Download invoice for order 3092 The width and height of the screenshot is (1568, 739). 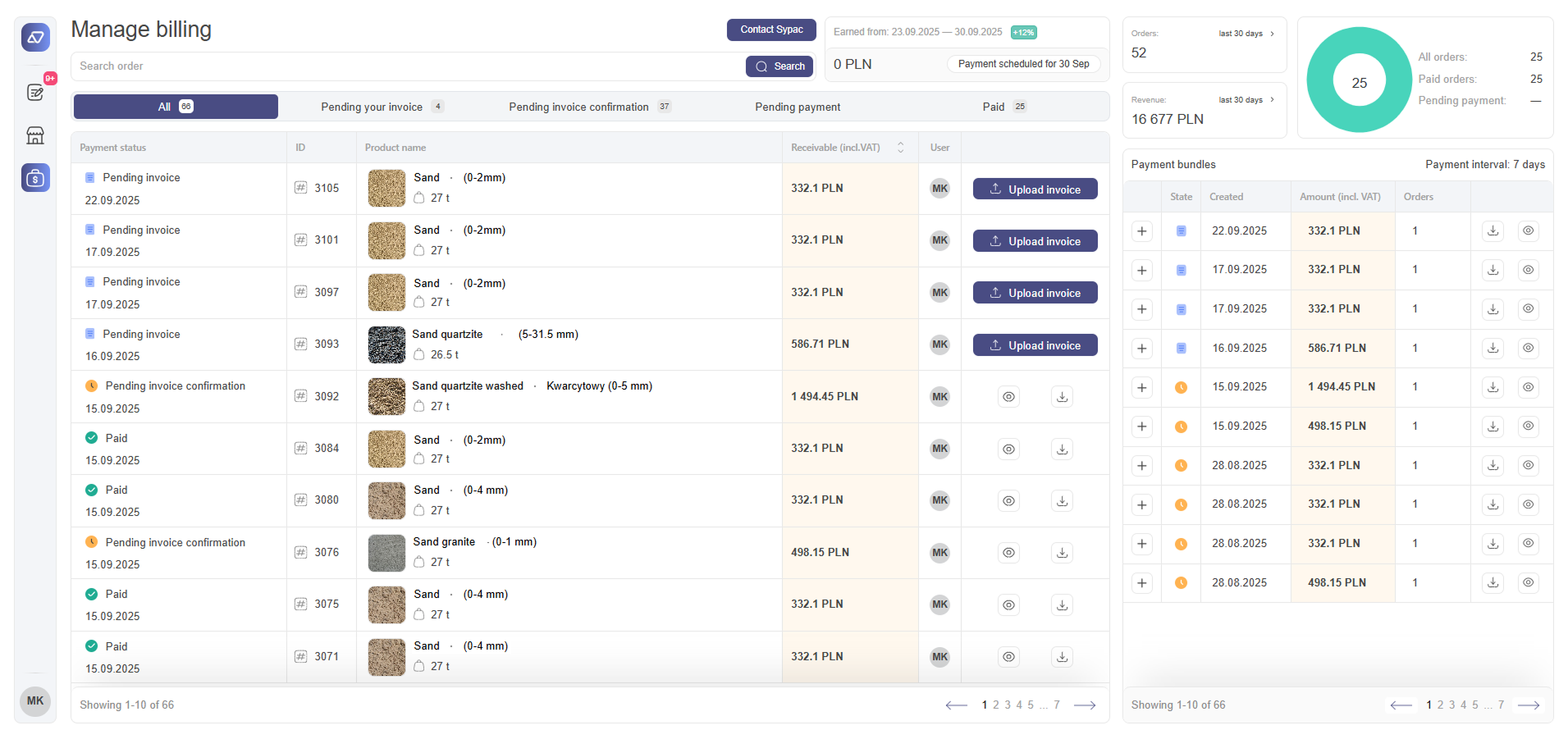coord(1062,397)
